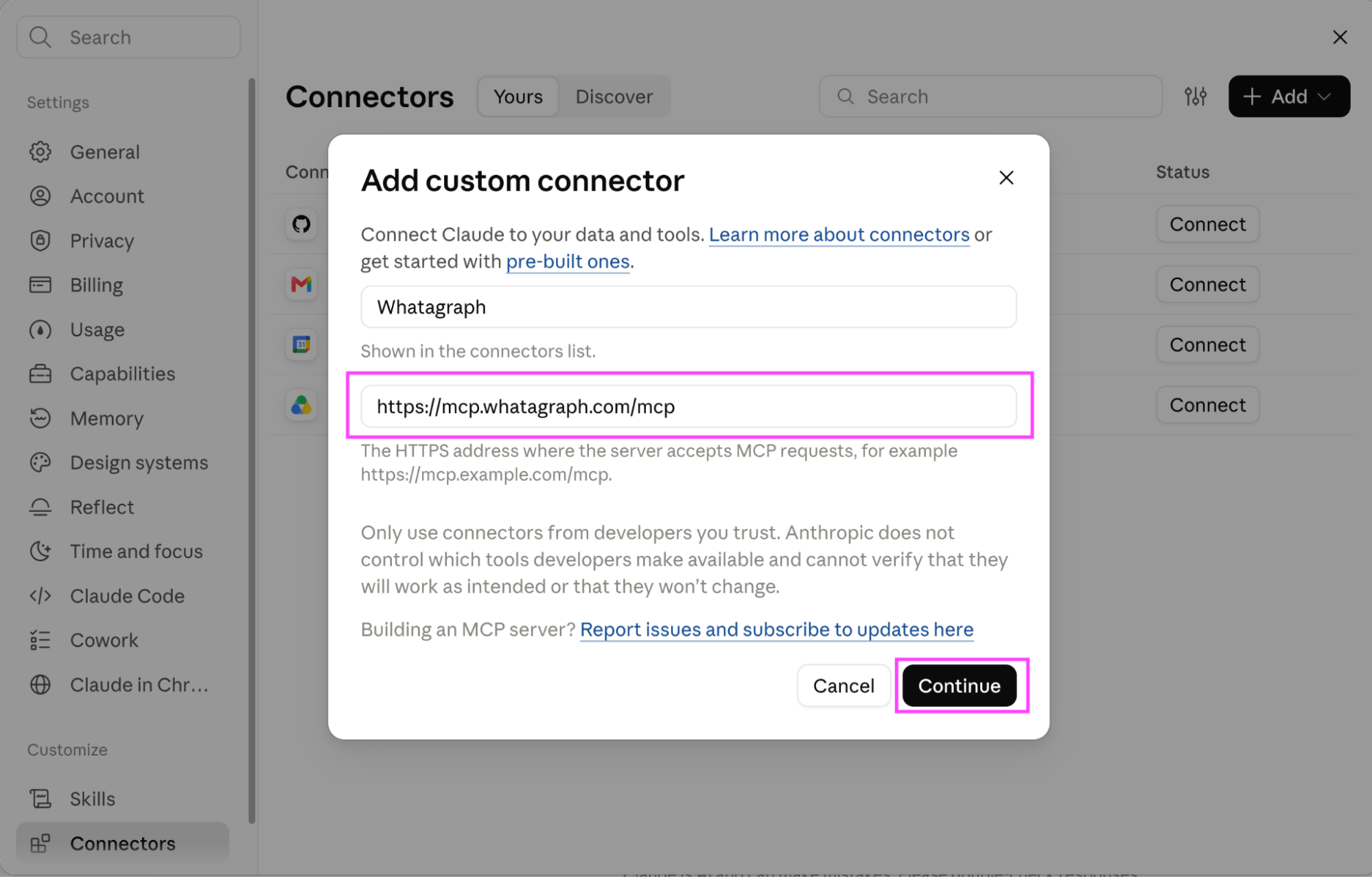Click the Skills scroll icon
Screen dimensions: 1372x877
point(40,799)
